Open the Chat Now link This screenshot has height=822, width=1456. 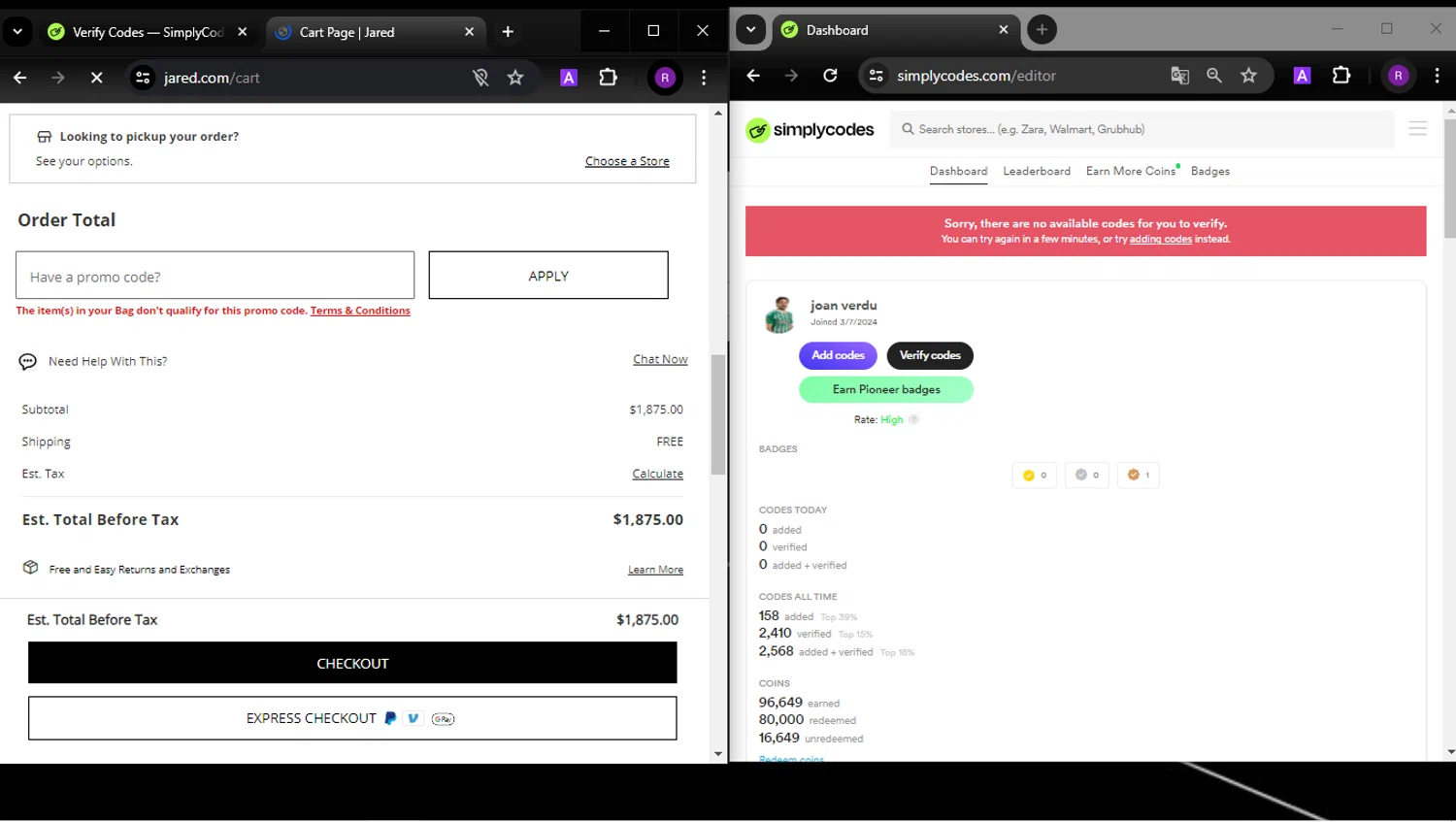[660, 360]
